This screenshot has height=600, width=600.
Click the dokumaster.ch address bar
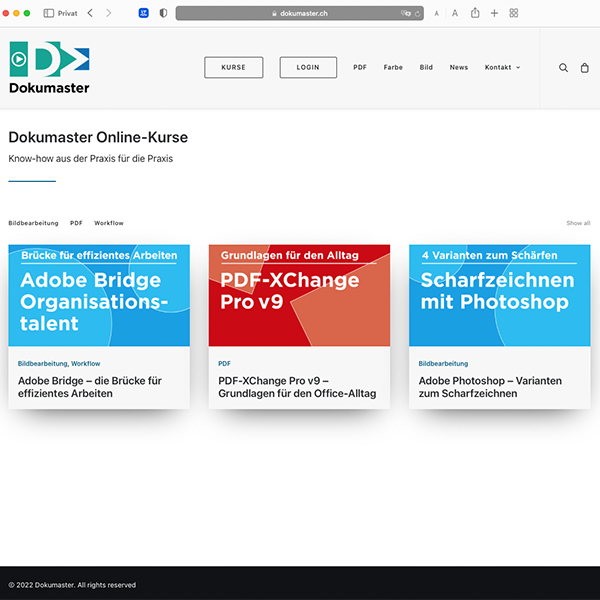click(300, 13)
